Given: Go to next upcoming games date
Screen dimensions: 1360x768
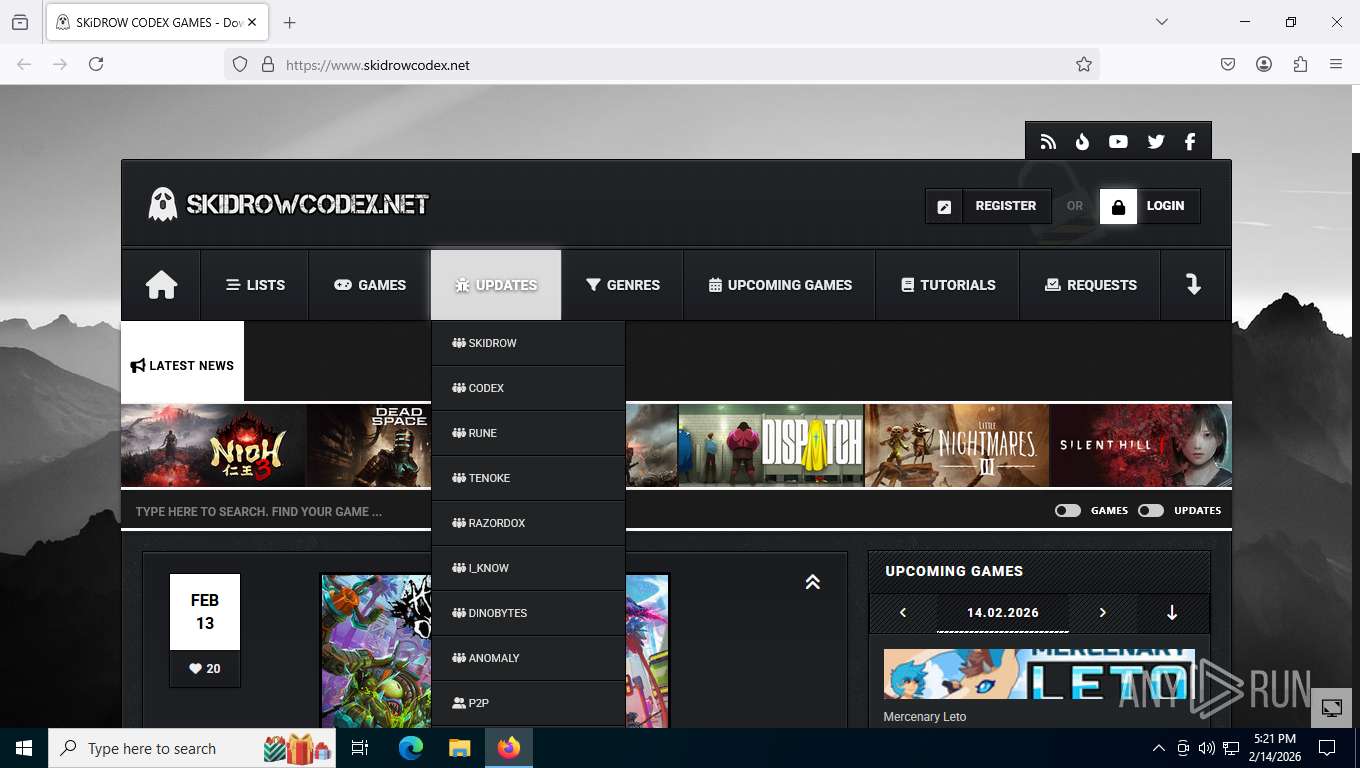Looking at the screenshot, I should [x=1103, y=613].
